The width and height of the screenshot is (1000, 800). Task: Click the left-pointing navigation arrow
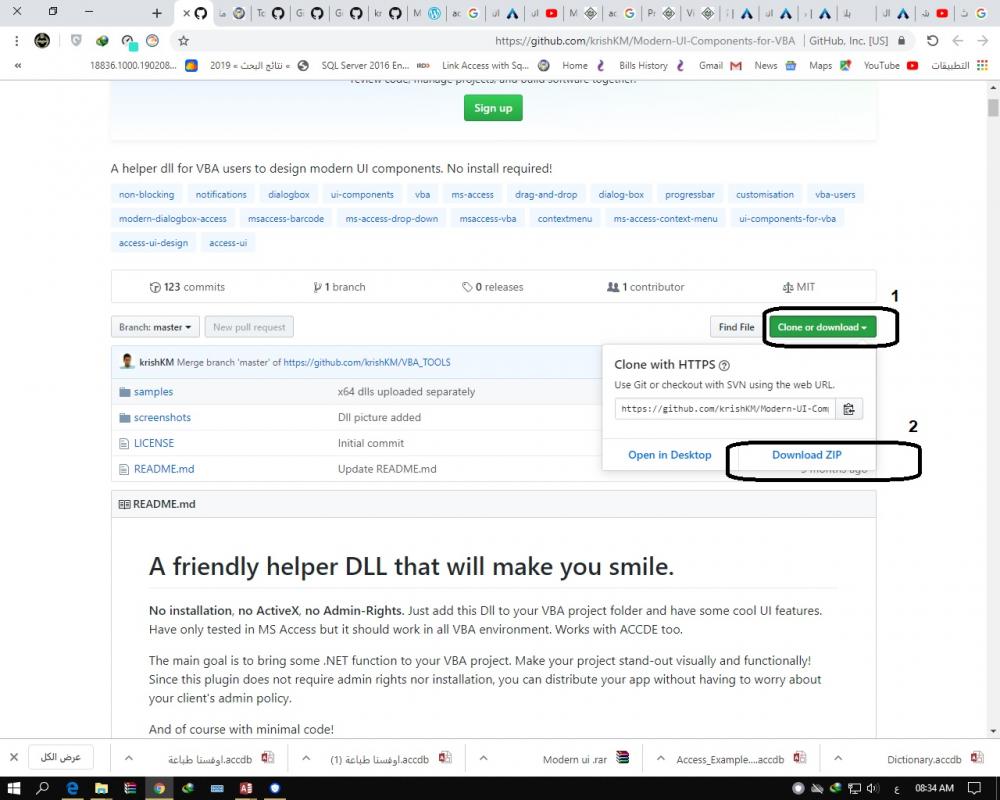tap(957, 41)
